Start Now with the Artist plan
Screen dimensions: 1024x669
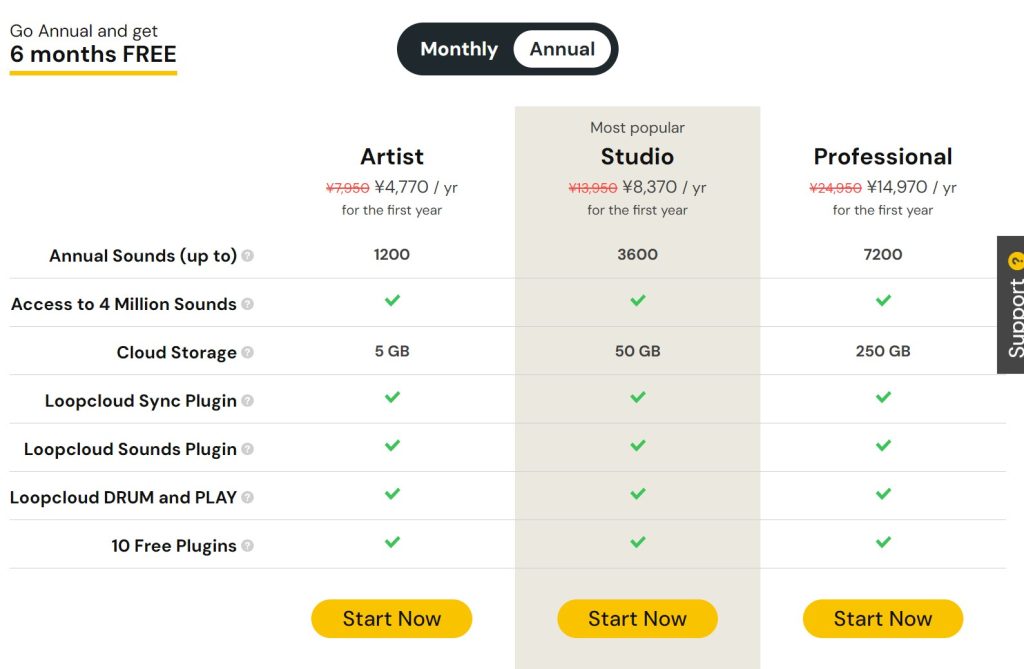click(391, 619)
